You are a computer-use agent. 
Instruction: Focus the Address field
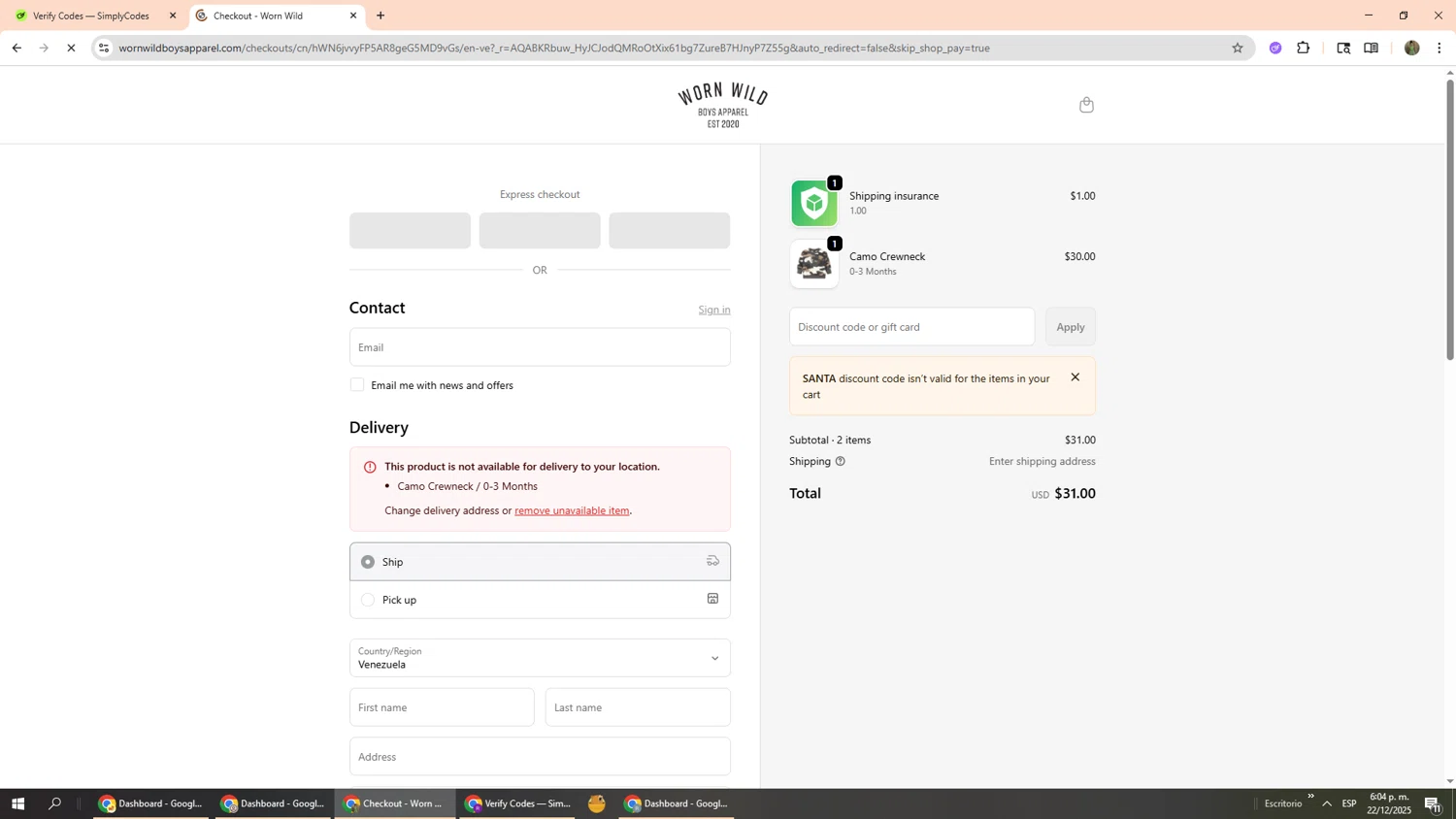540,757
